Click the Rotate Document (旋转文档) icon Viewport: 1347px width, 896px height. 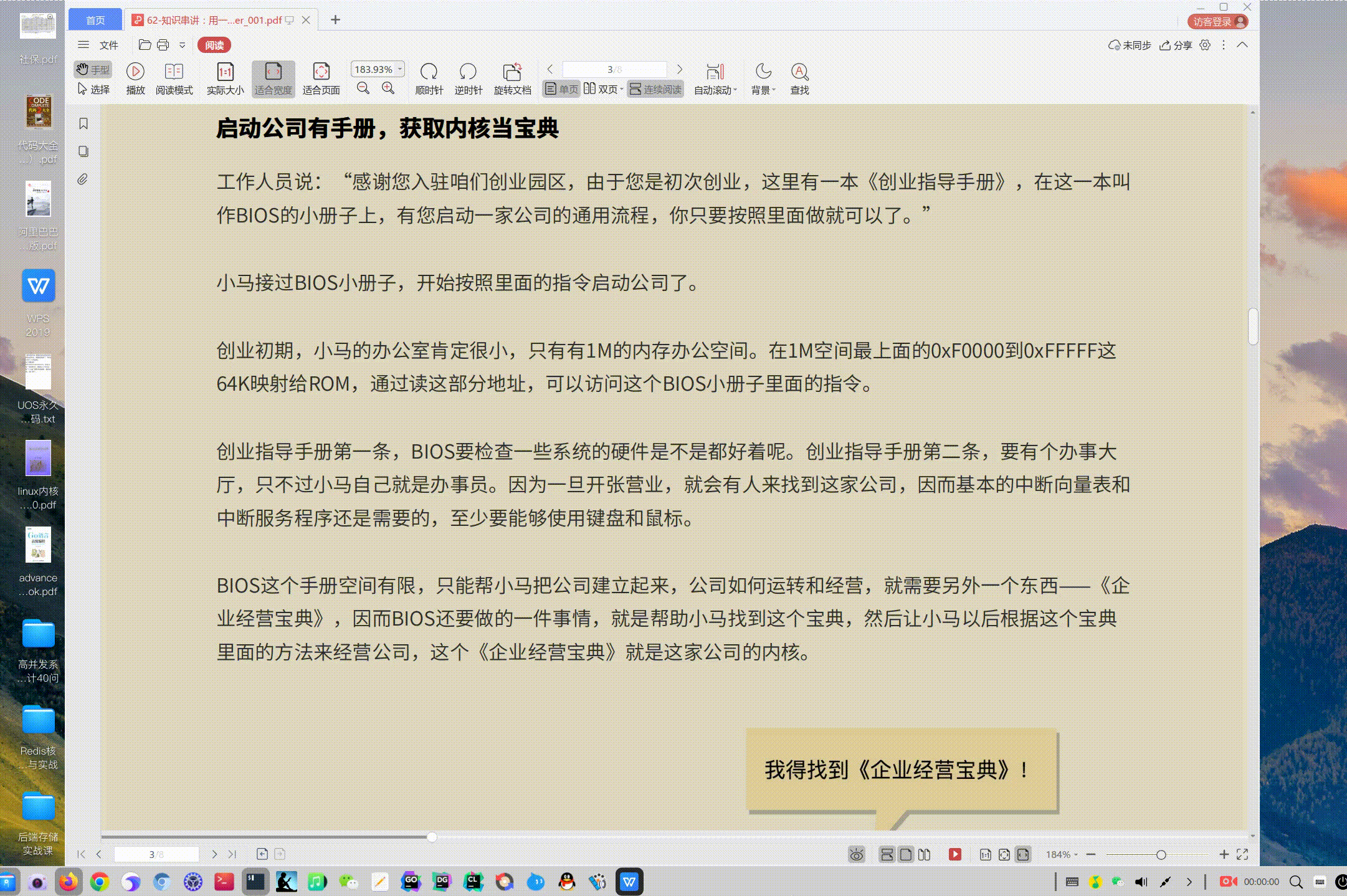coord(512,72)
